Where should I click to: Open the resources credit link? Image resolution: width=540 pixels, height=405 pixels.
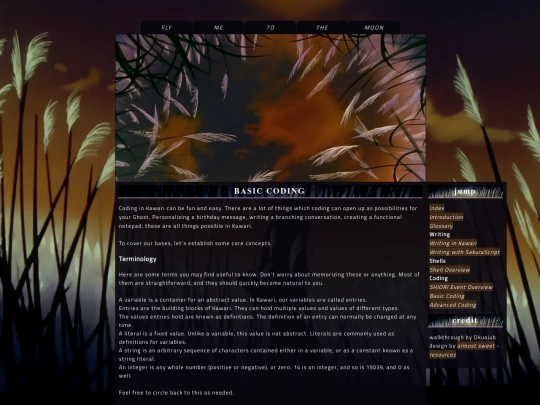point(443,355)
